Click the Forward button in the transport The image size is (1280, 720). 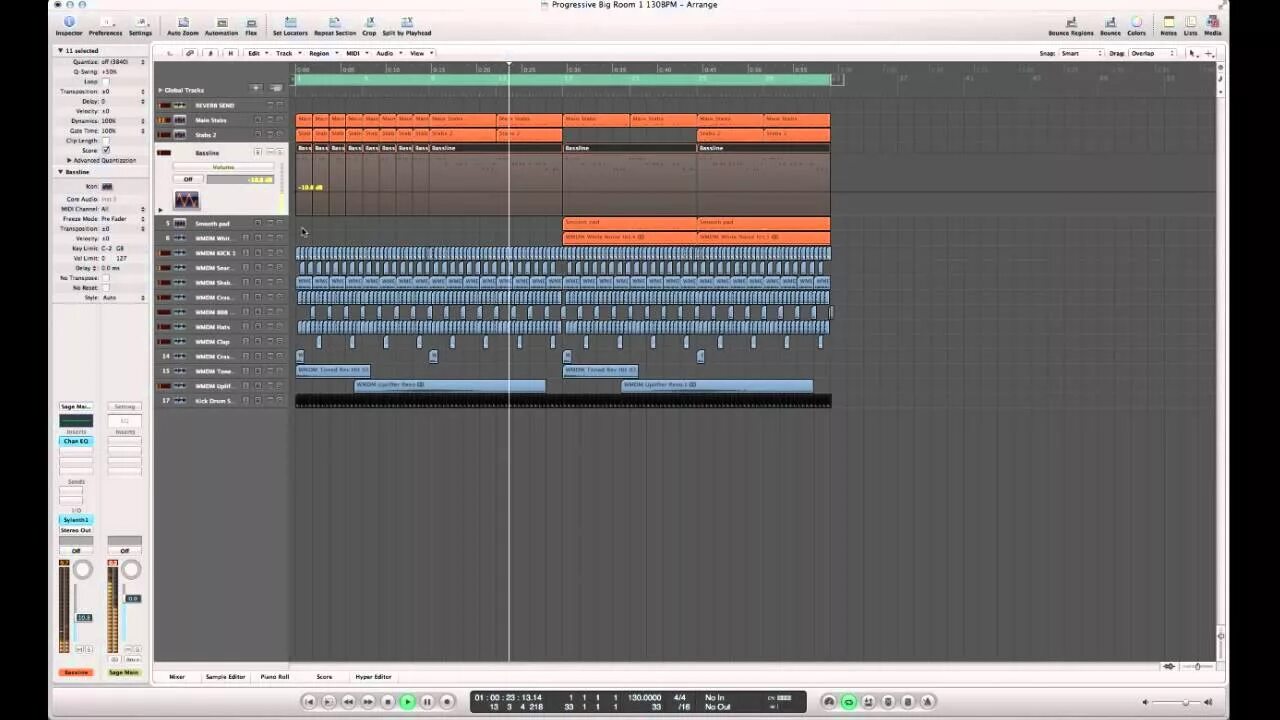368,702
